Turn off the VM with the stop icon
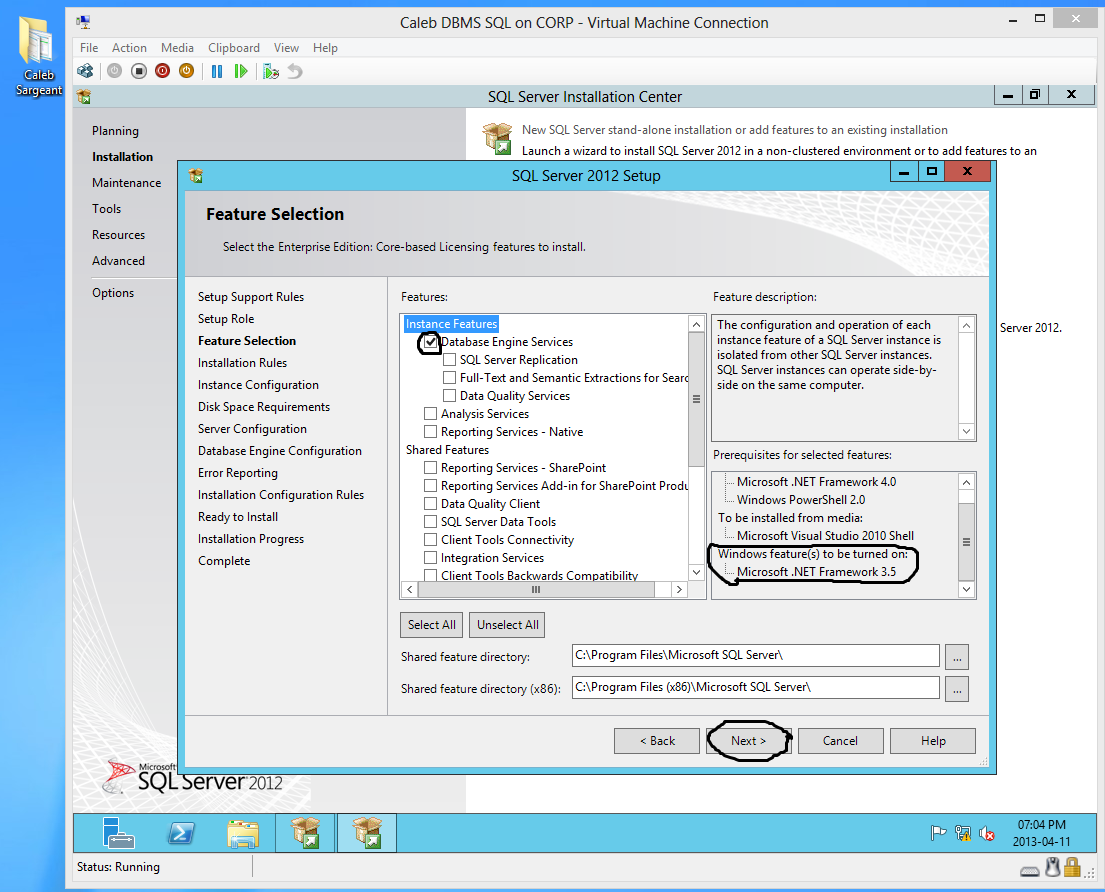The image size is (1105, 892). click(139, 71)
